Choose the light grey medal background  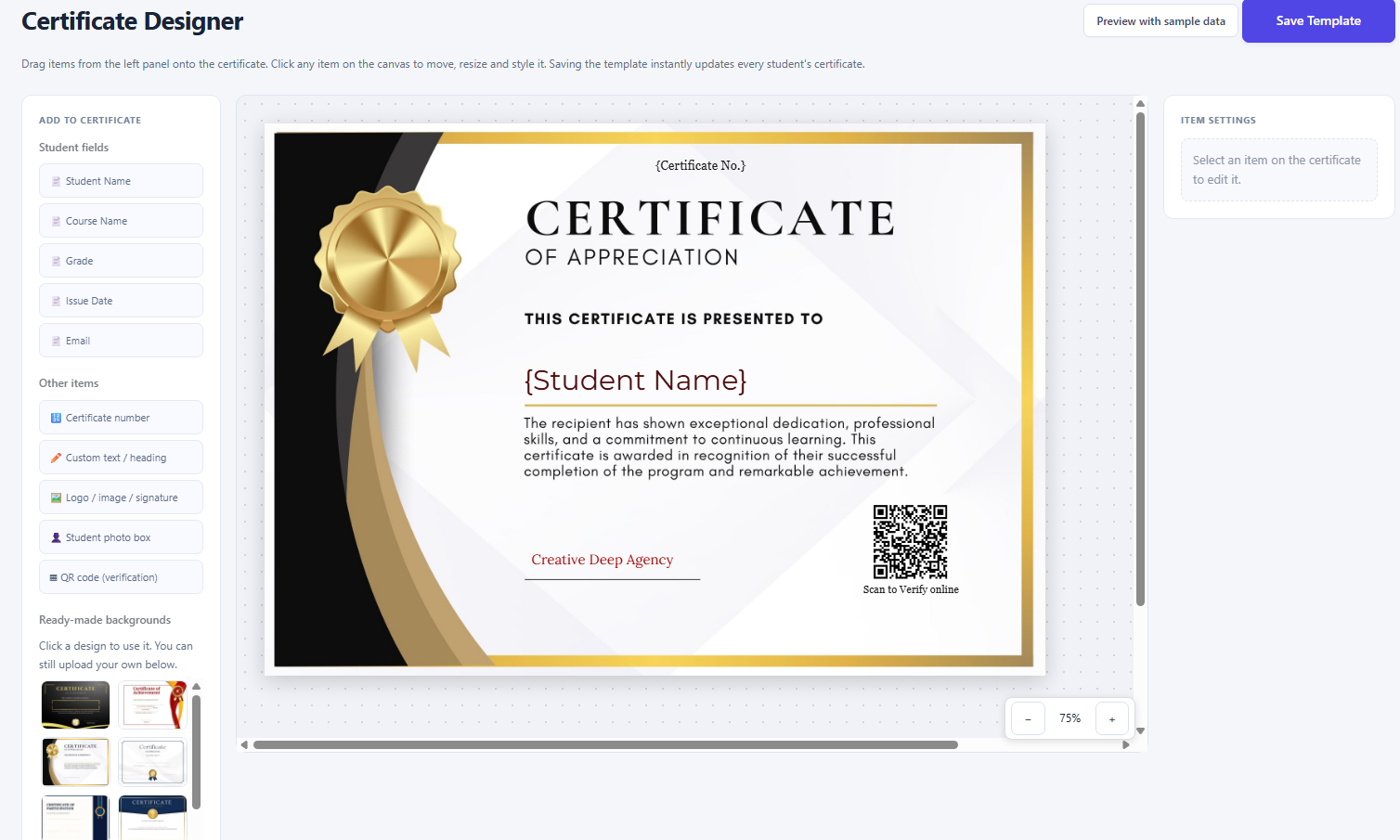click(153, 762)
